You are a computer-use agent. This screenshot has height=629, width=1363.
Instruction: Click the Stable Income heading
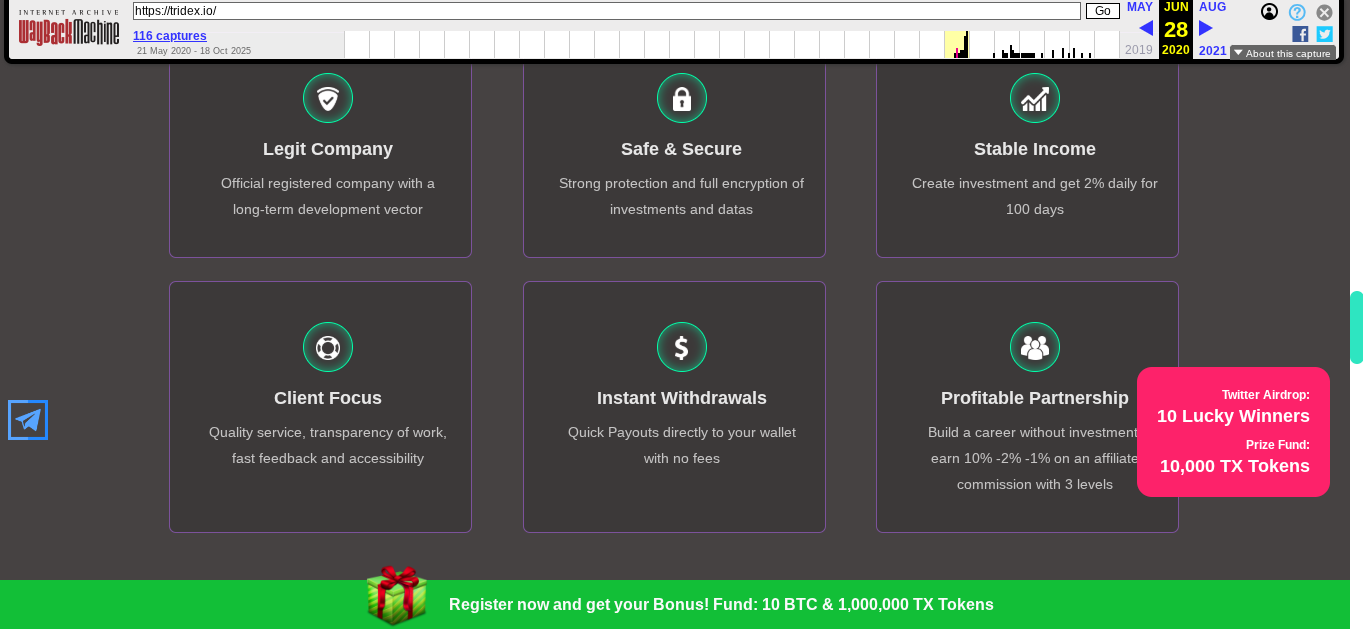click(x=1035, y=149)
